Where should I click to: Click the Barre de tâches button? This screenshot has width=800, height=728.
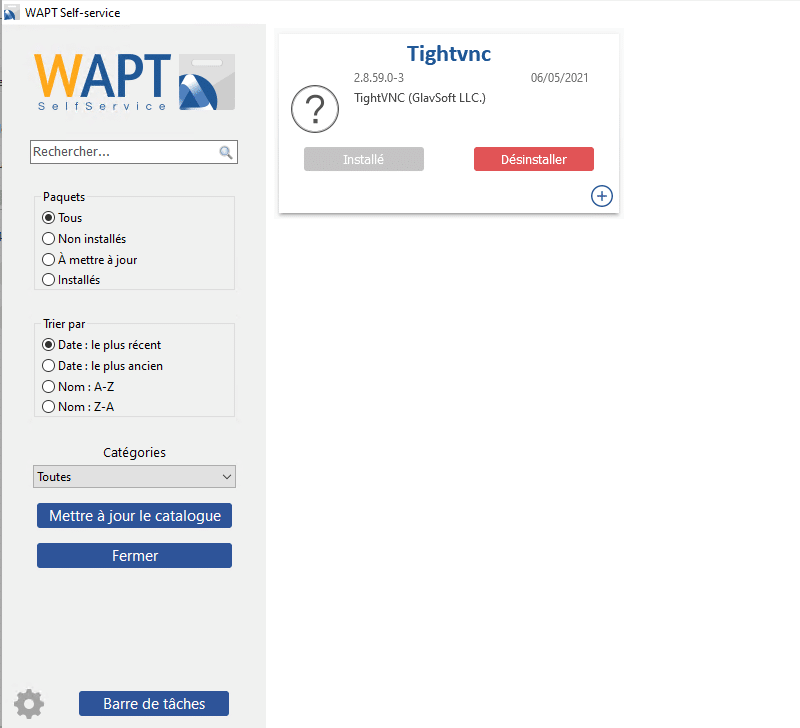(x=154, y=704)
